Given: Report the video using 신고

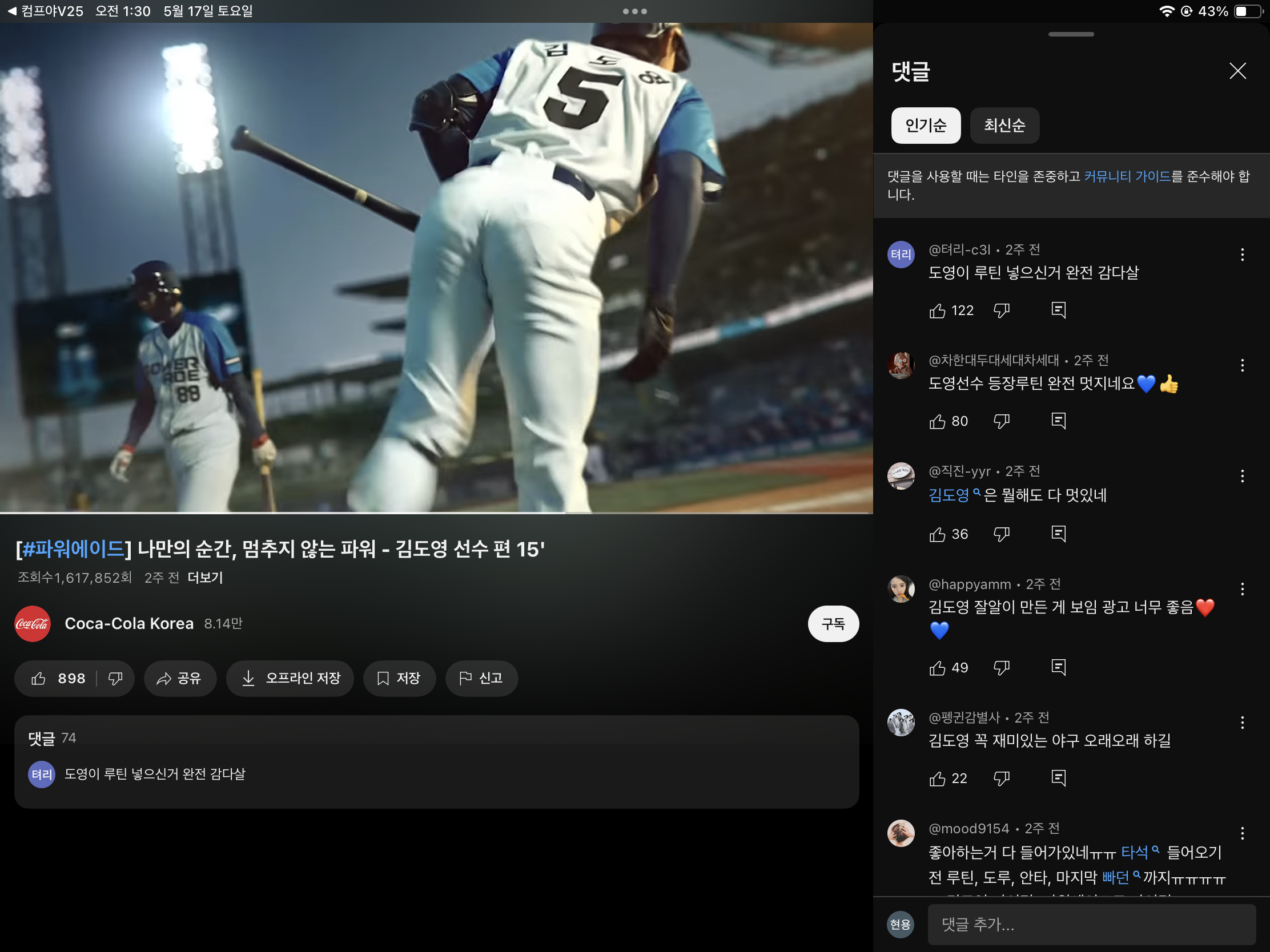Looking at the screenshot, I should tap(481, 678).
